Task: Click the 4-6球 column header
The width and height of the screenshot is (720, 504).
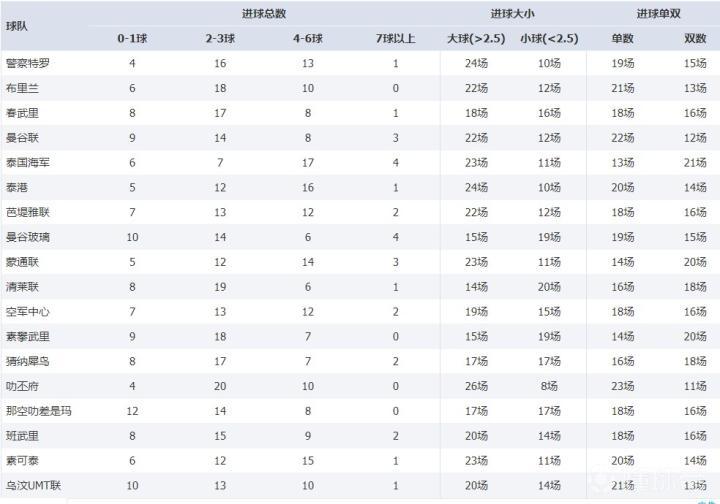Action: [x=308, y=39]
